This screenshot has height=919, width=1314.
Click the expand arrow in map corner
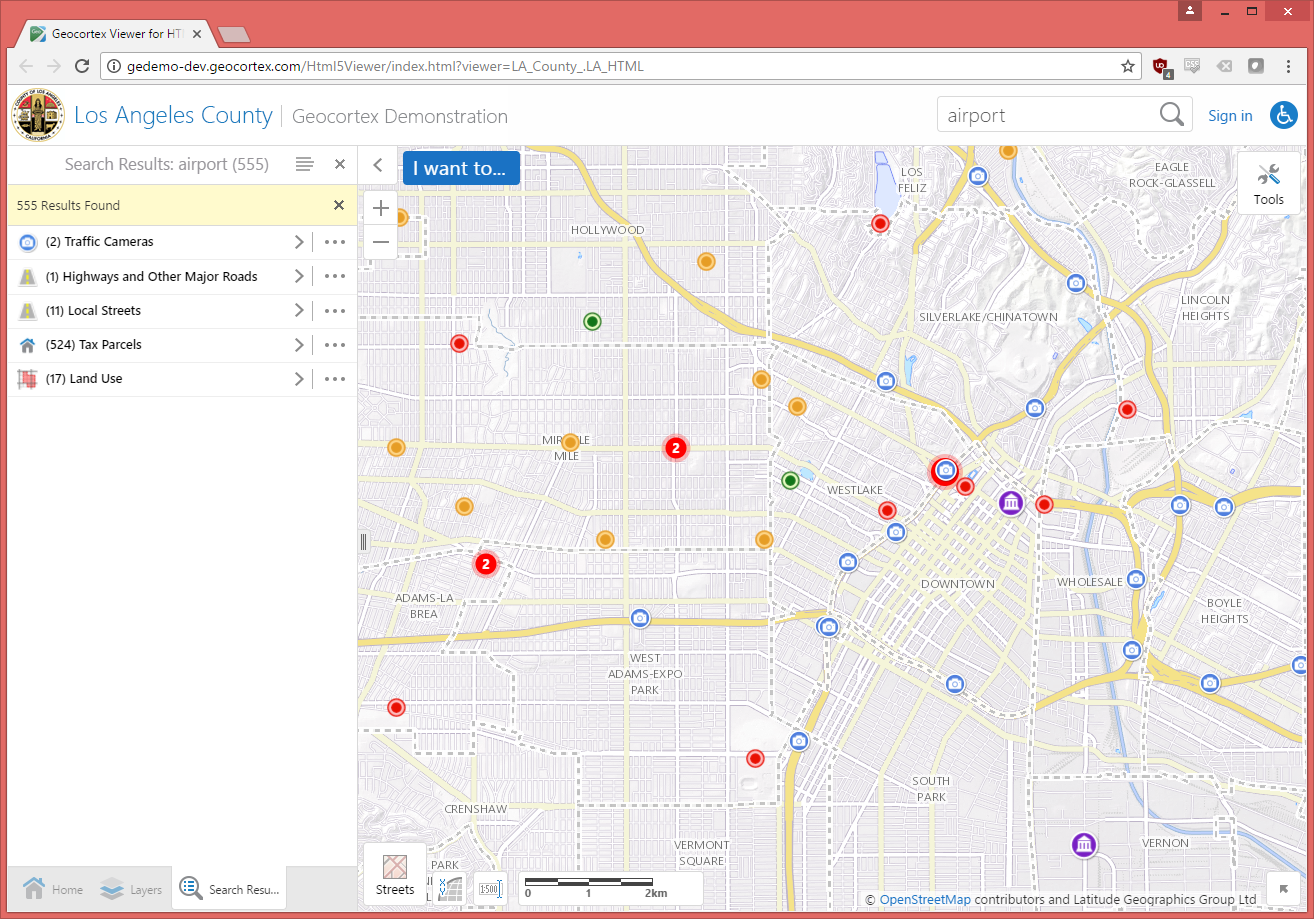(x=1283, y=888)
